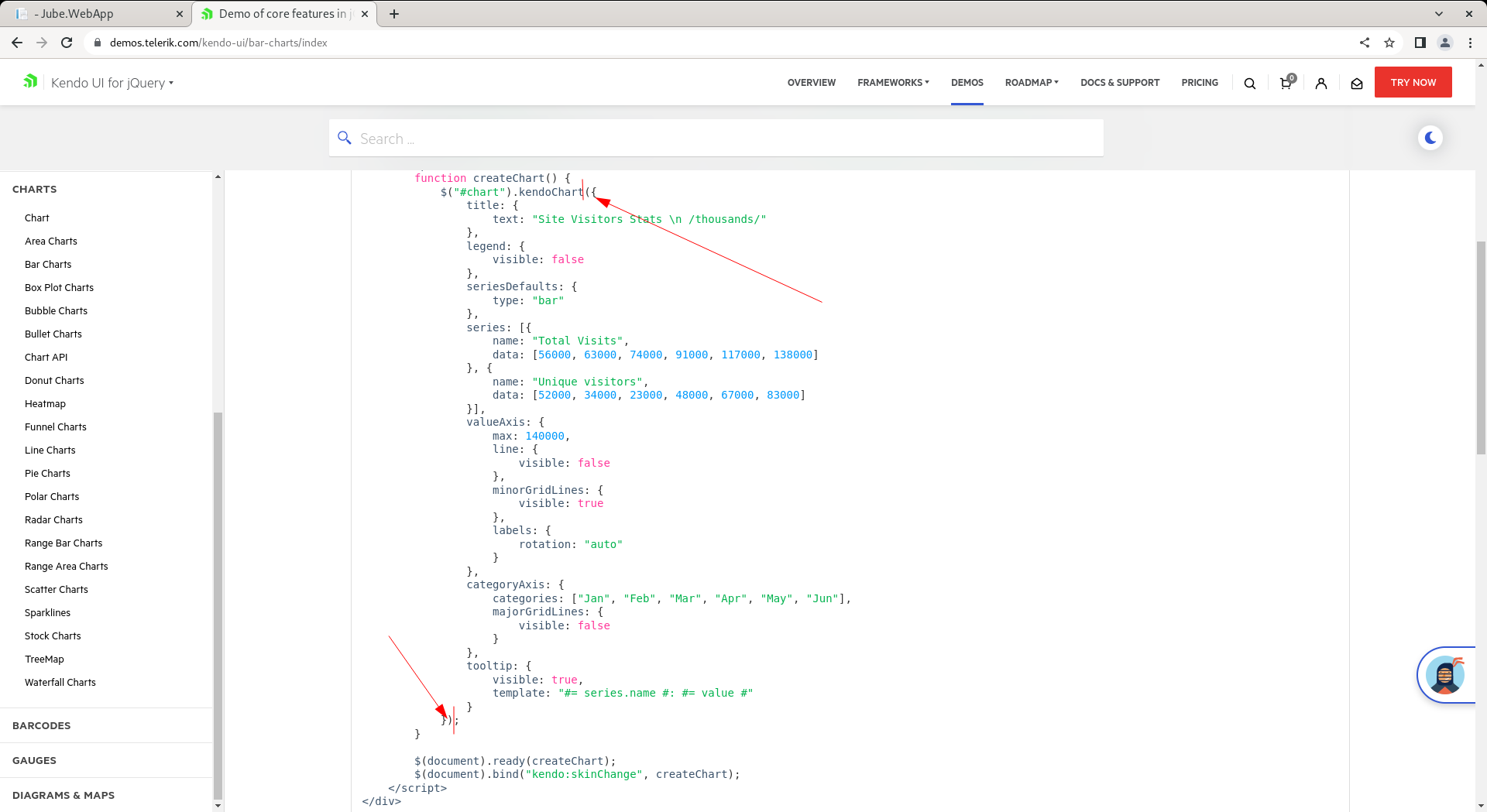The image size is (1487, 812).
Task: Open Docs & Support
Action: (x=1120, y=83)
